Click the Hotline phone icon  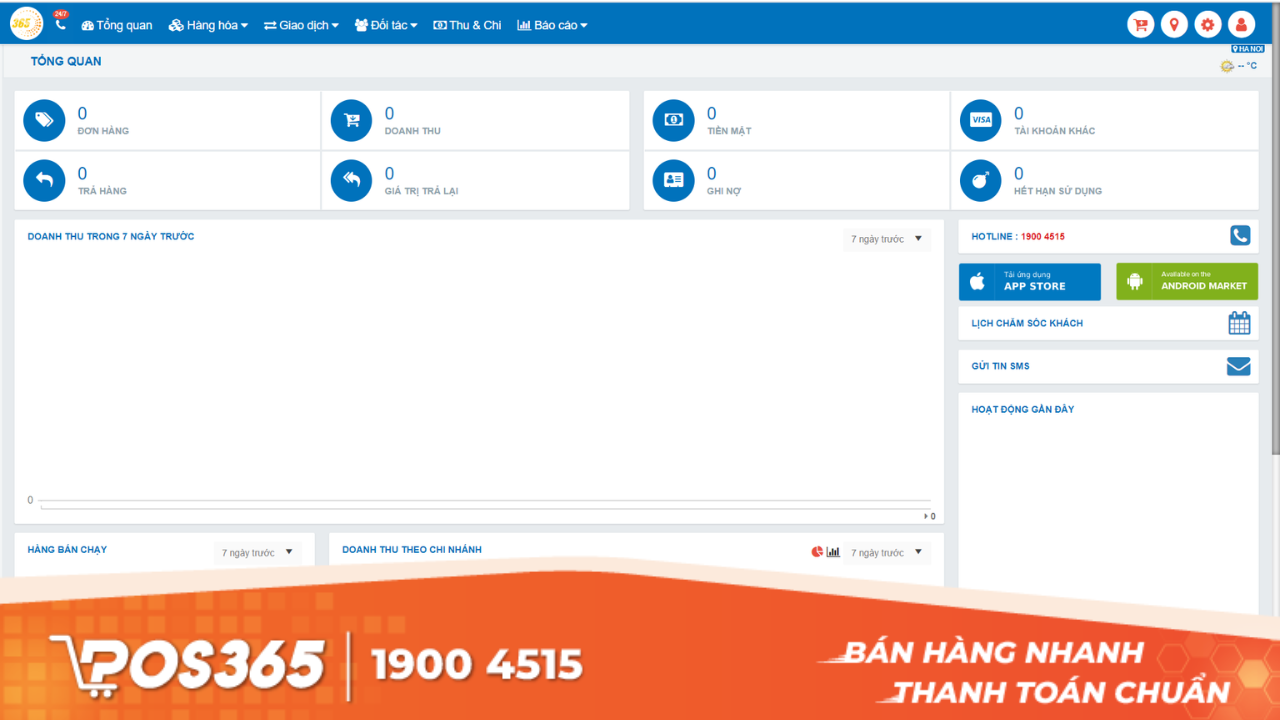point(1240,236)
